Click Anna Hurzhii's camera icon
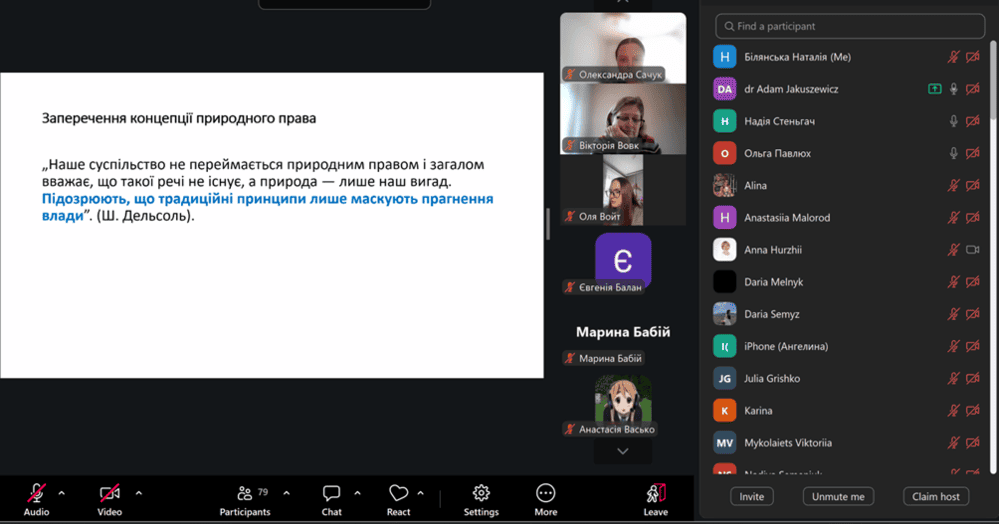 point(972,250)
